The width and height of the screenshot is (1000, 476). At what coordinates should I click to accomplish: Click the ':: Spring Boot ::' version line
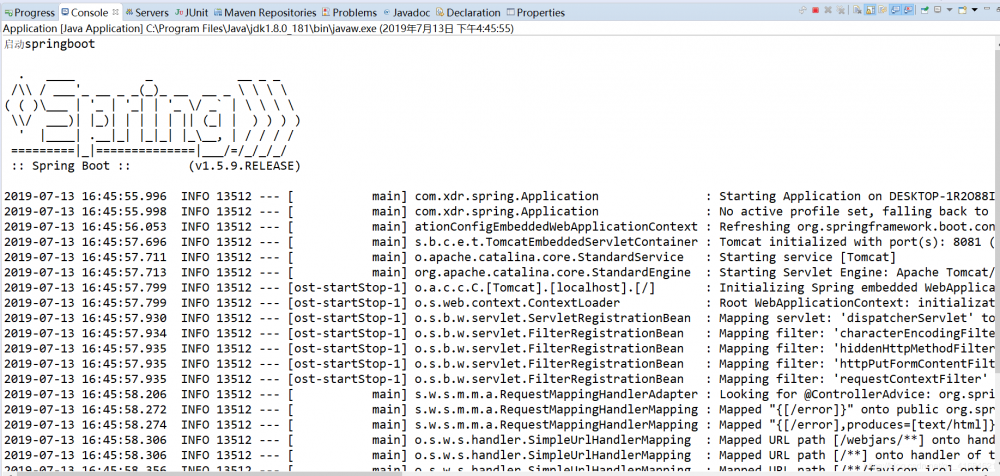(156, 166)
